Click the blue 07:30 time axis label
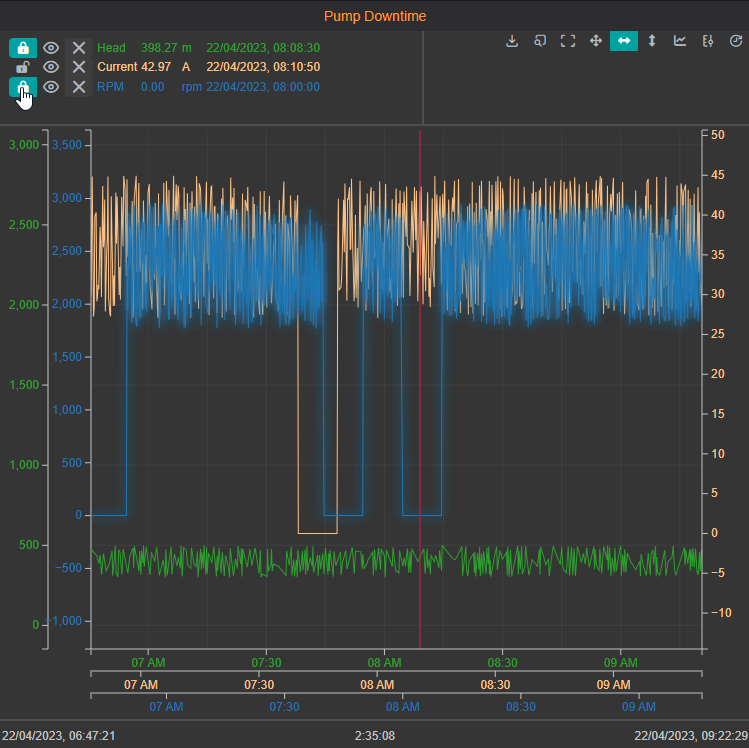This screenshot has width=749, height=748. pyautogui.click(x=284, y=707)
